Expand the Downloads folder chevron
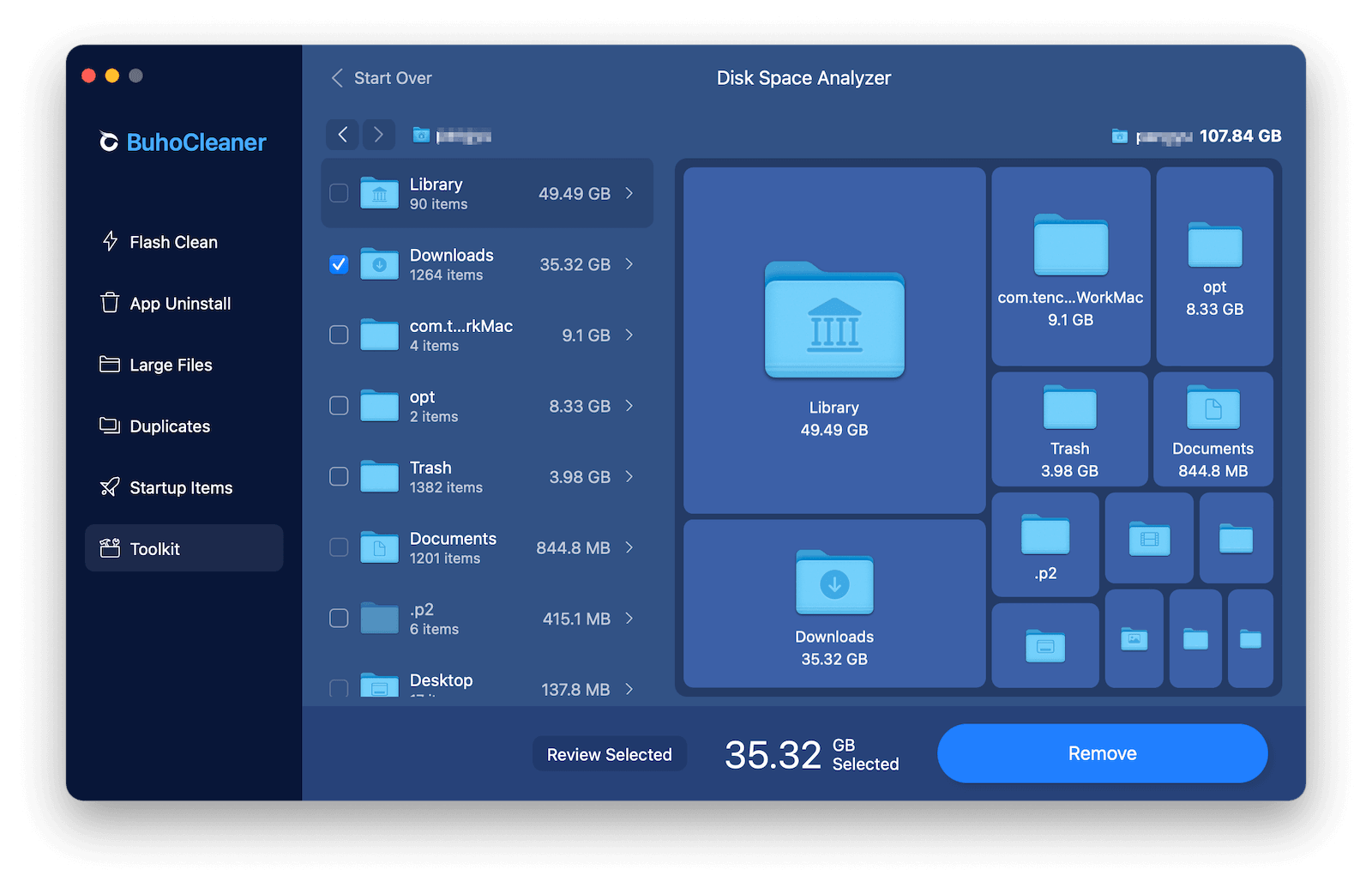 (x=629, y=264)
